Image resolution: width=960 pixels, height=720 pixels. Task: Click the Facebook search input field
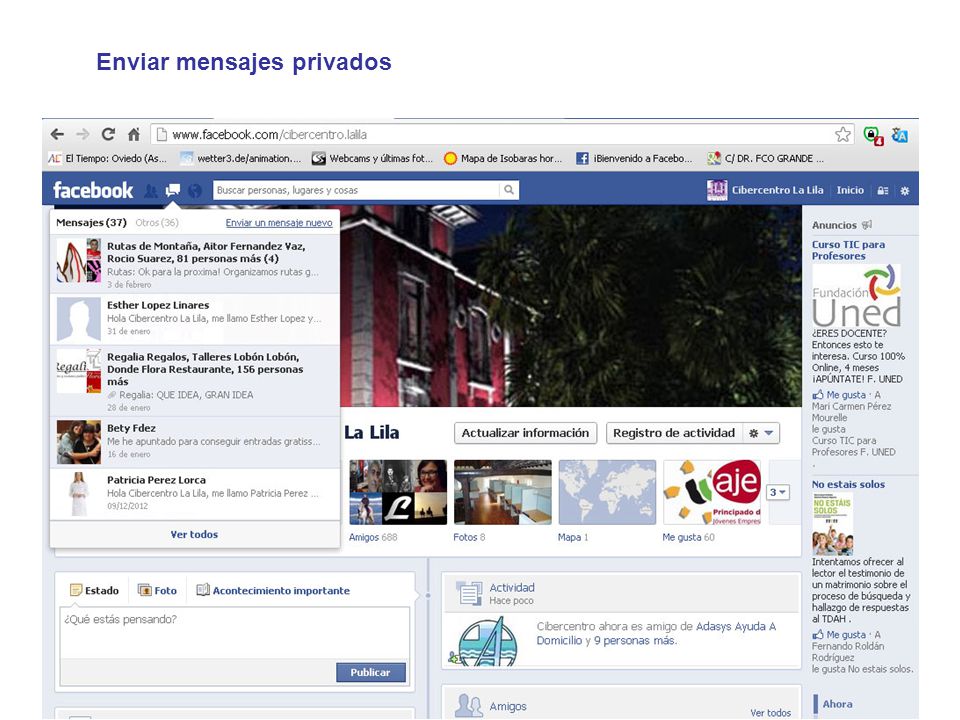coord(357,190)
